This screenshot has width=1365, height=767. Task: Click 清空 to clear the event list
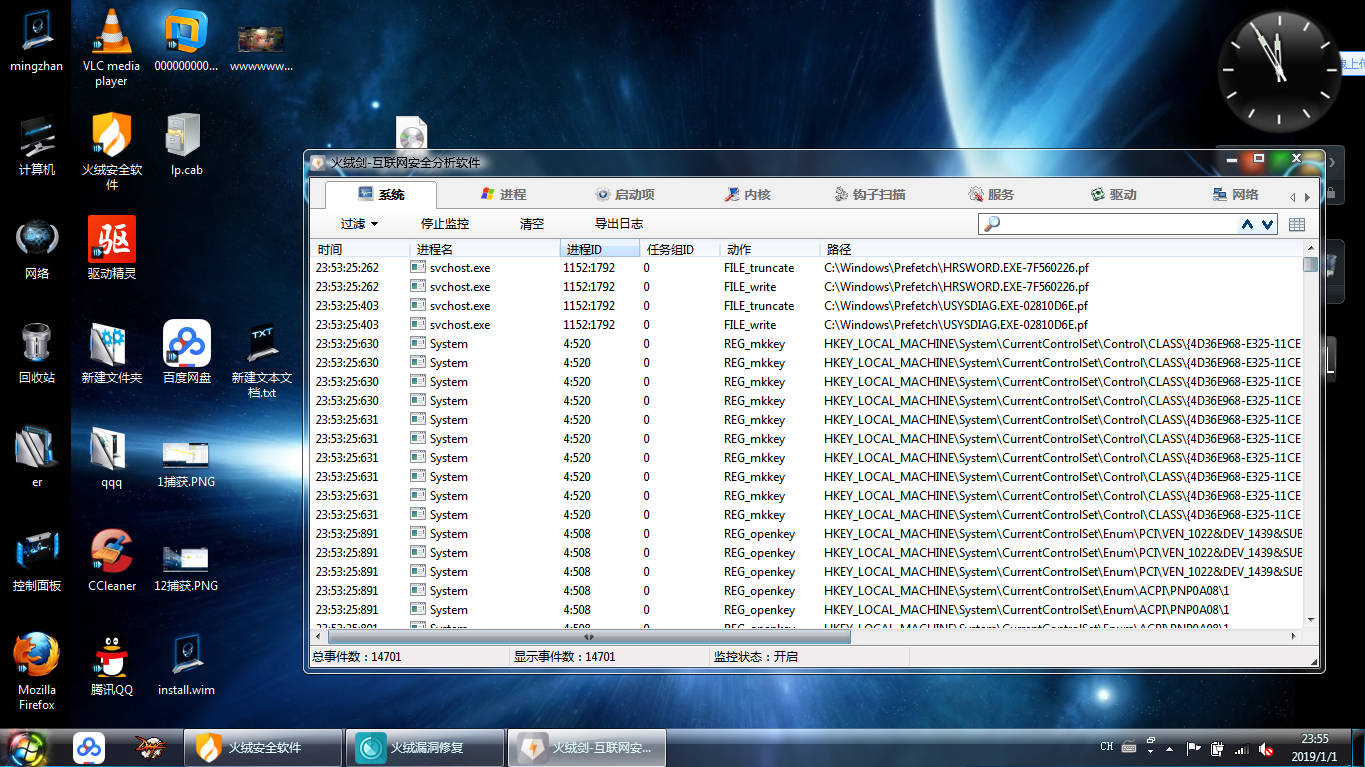[532, 224]
